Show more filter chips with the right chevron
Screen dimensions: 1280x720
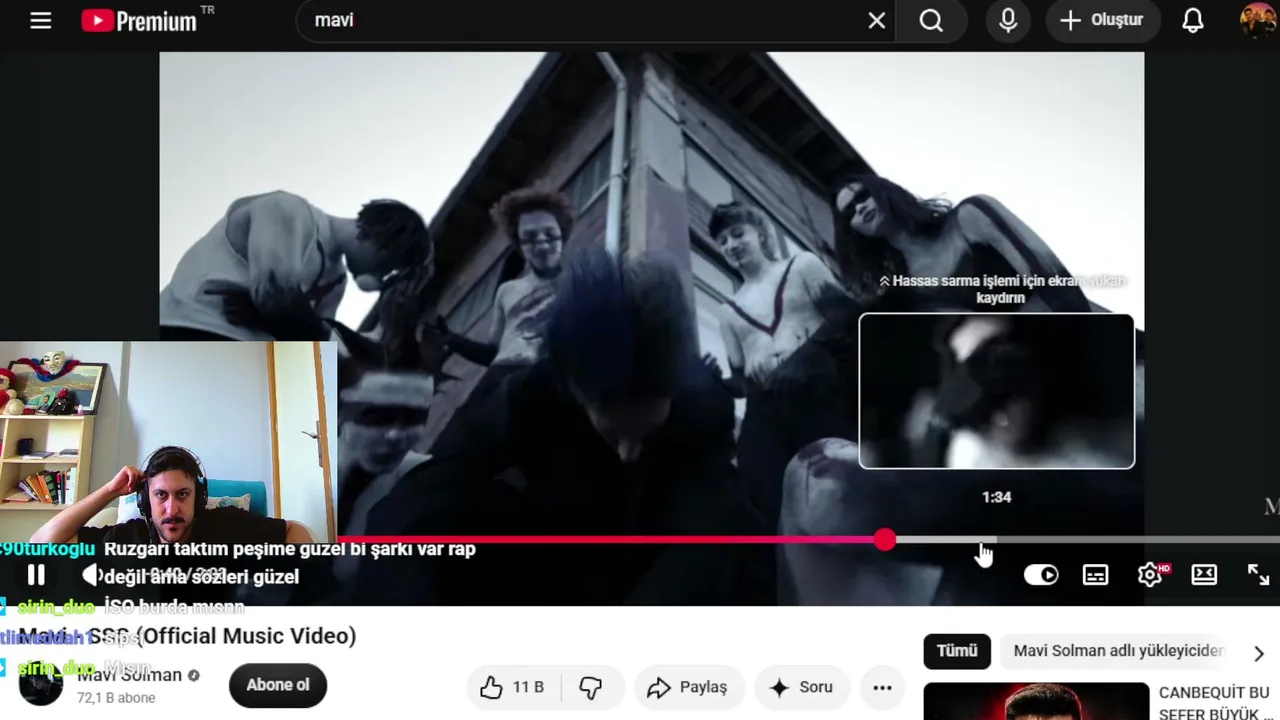pyautogui.click(x=1259, y=653)
